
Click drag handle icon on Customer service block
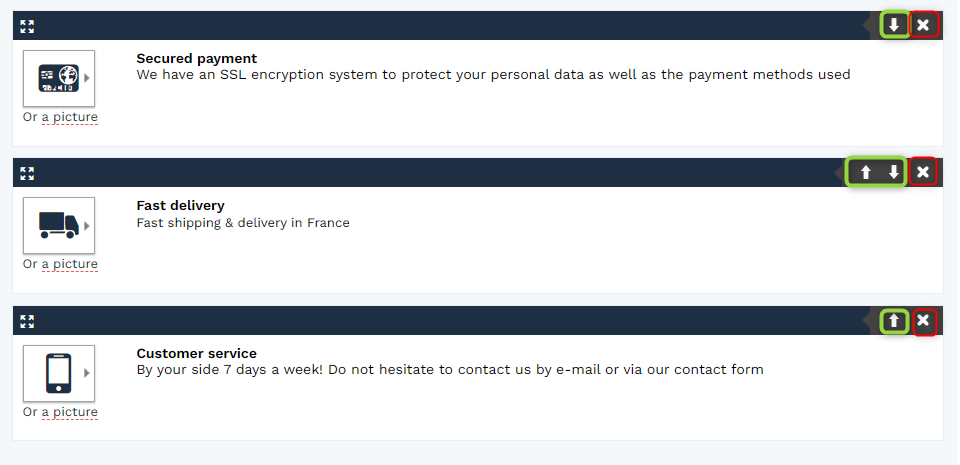point(27,322)
